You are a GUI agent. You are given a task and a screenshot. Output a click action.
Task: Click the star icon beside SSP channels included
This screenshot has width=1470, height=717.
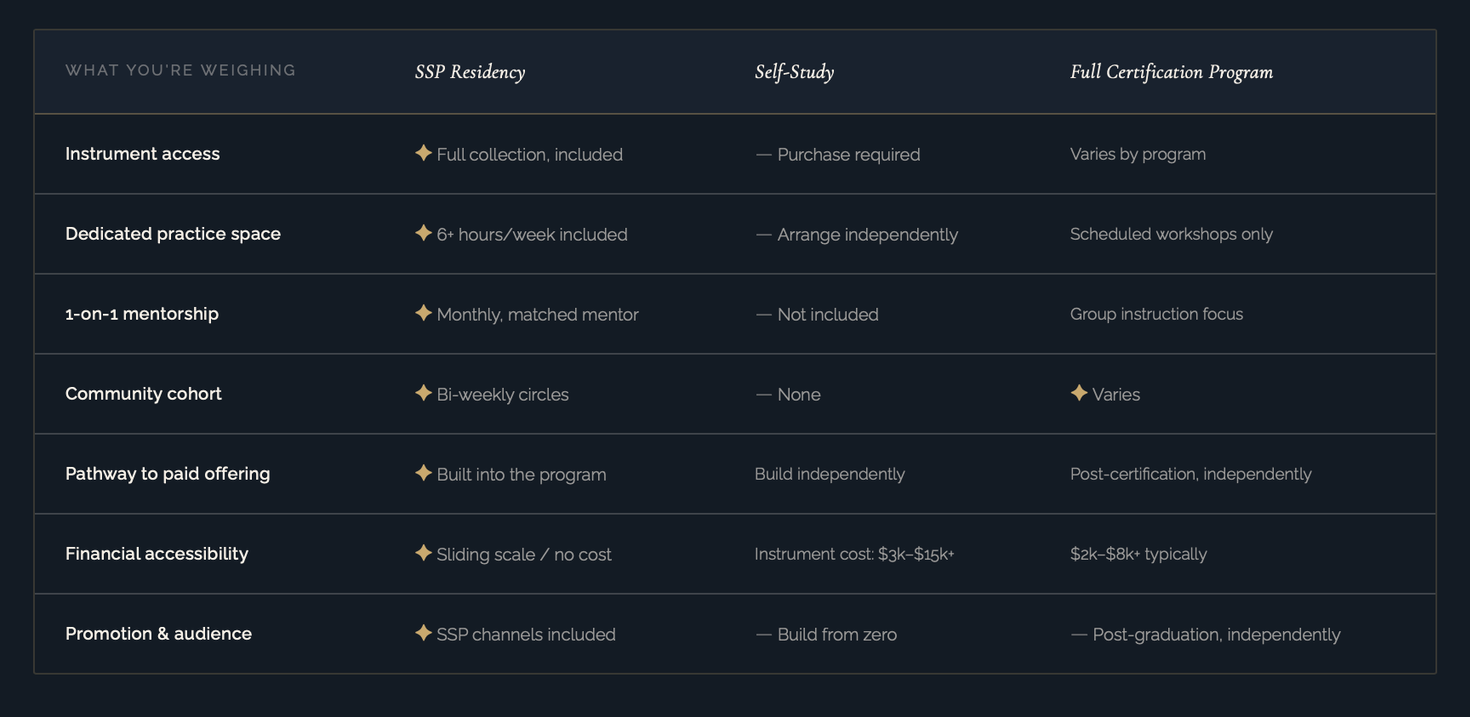pos(423,633)
